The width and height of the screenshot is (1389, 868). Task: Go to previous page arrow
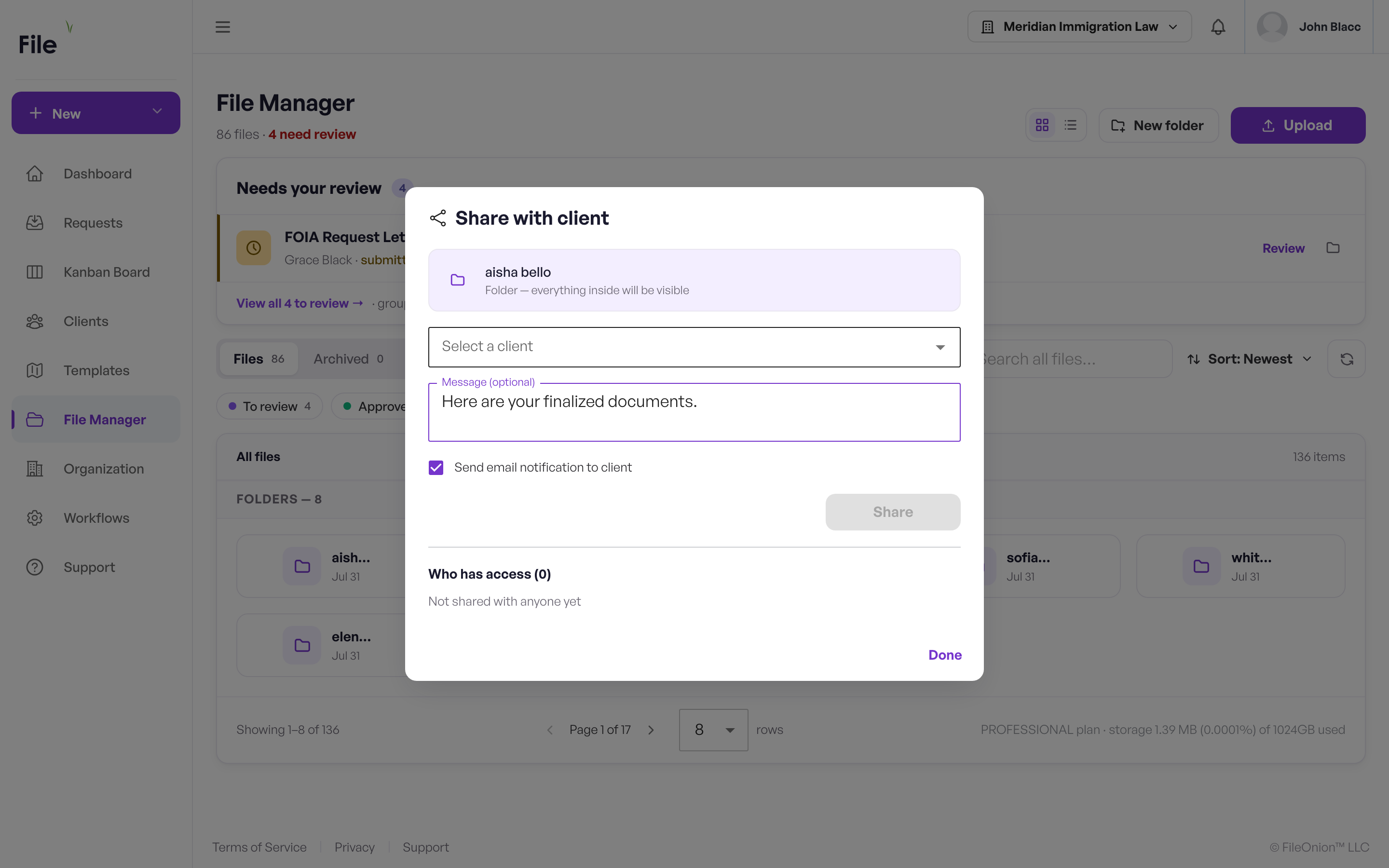coord(550,730)
